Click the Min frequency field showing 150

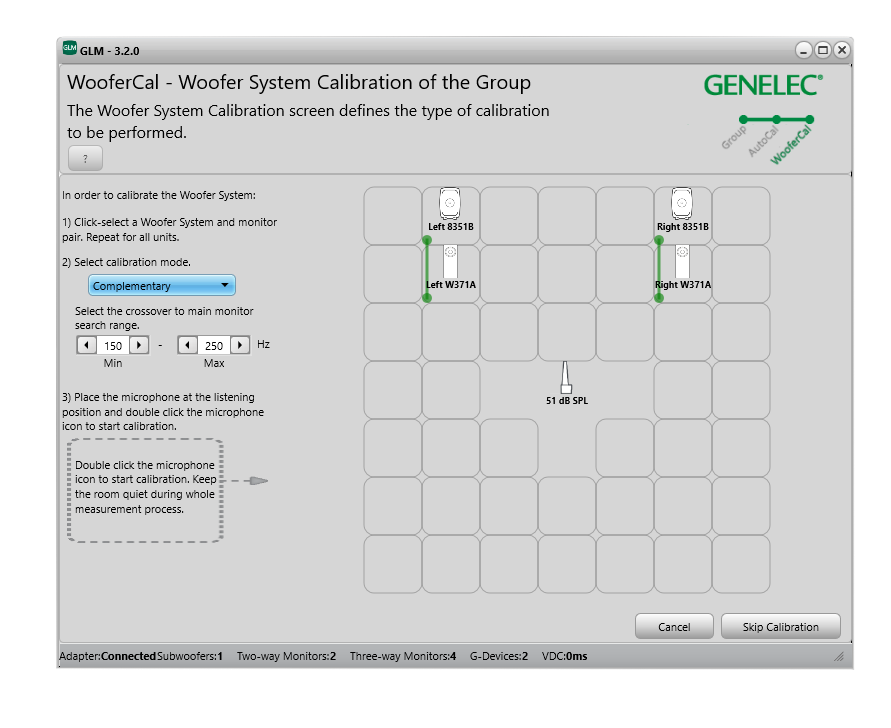(112, 344)
